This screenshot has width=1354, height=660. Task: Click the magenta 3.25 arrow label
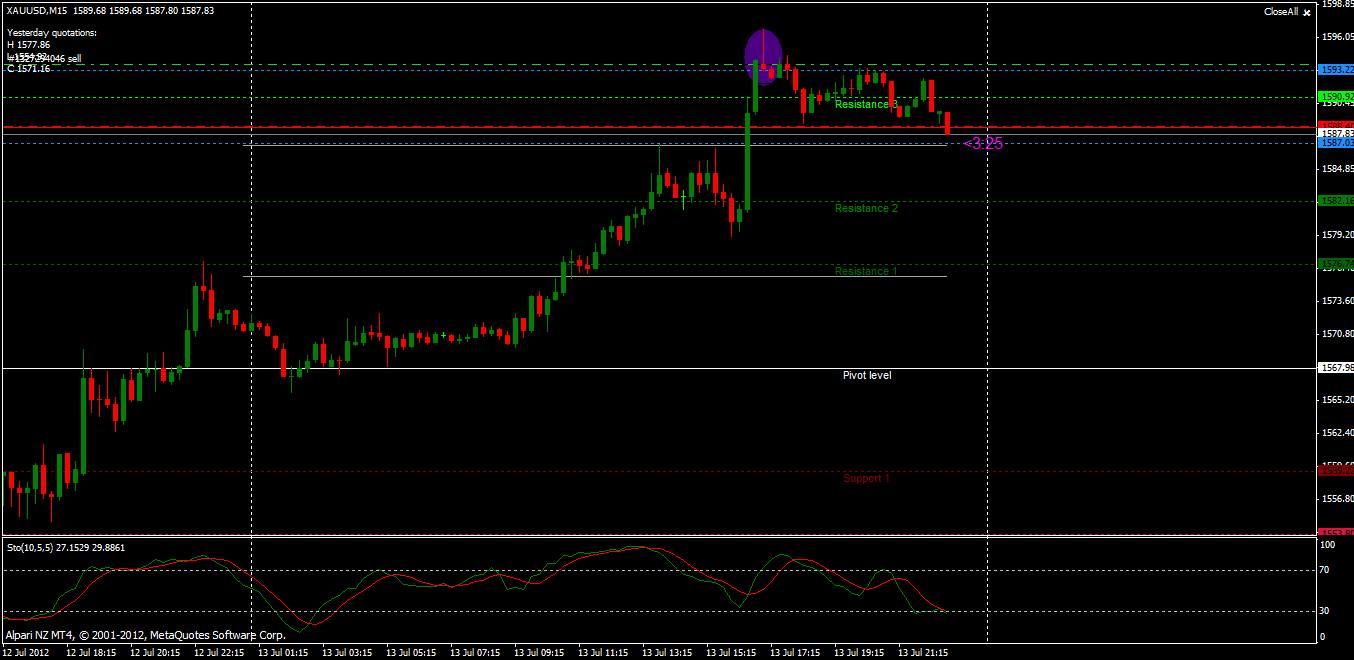pos(983,144)
